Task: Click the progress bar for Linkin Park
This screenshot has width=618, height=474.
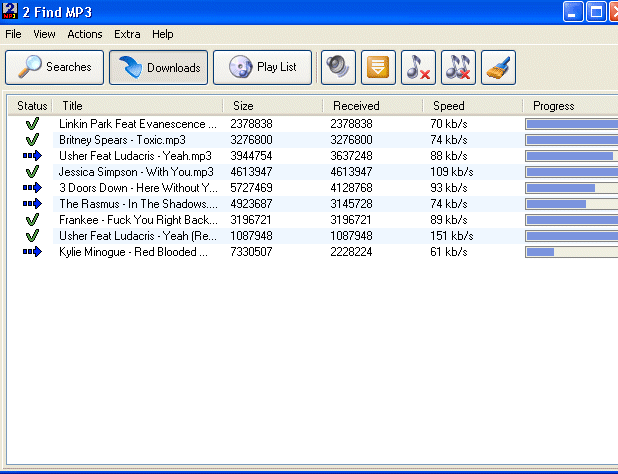Action: (571, 124)
